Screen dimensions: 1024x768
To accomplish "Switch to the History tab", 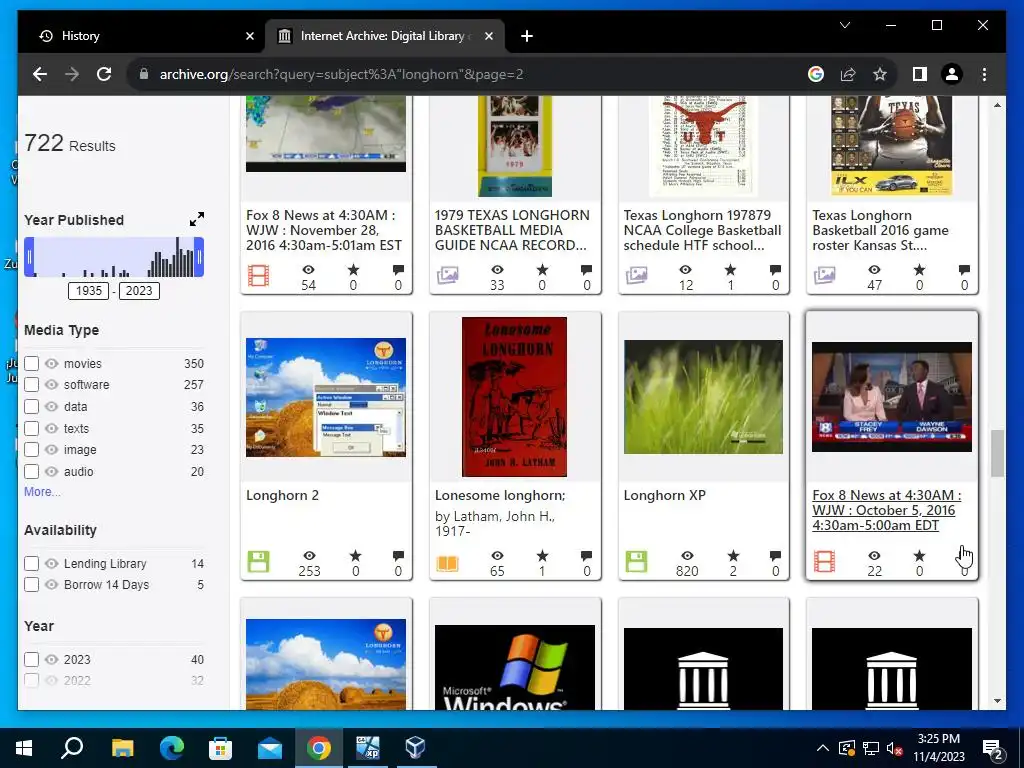I will click(x=142, y=36).
